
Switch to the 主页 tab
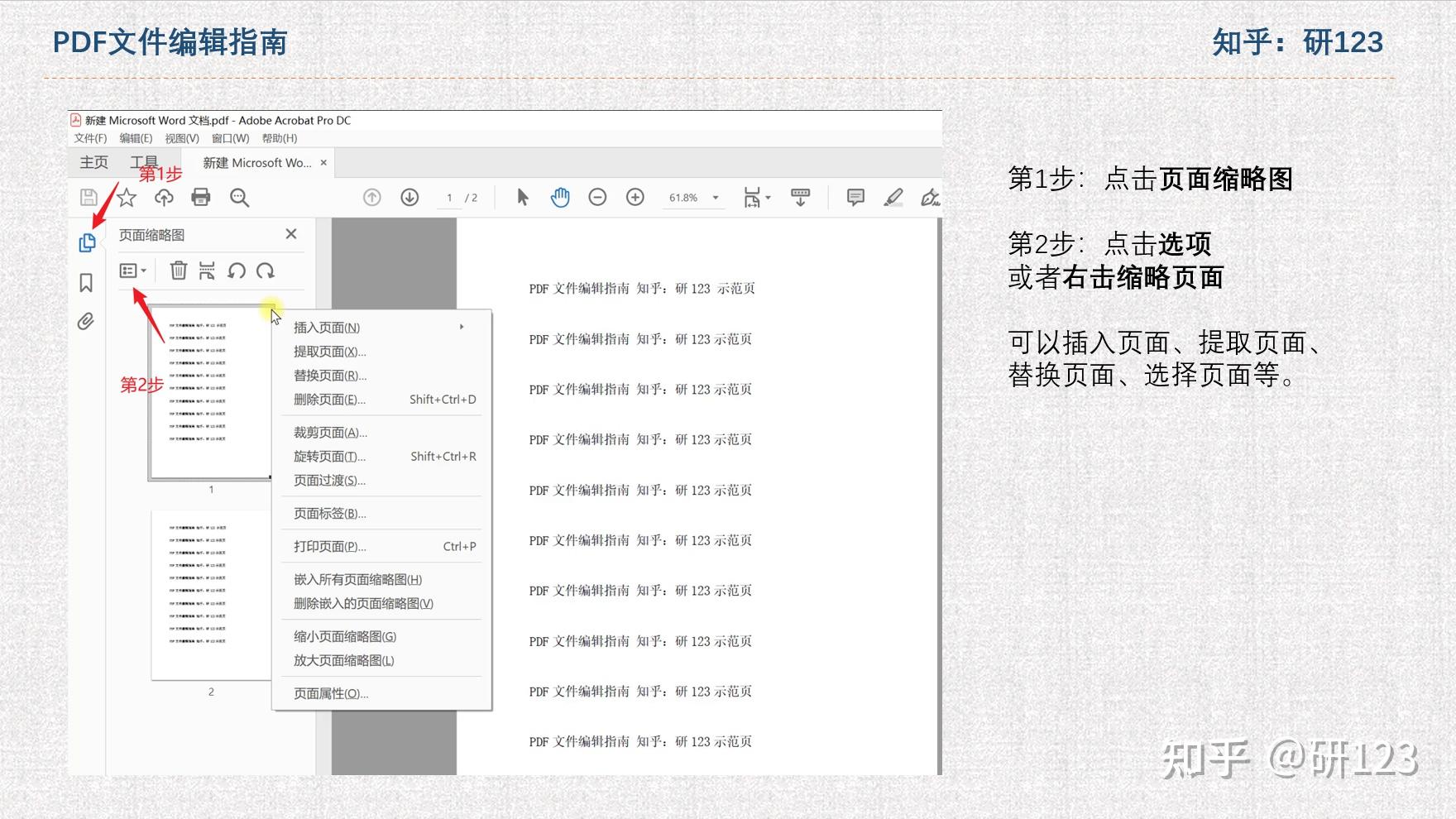(93, 162)
